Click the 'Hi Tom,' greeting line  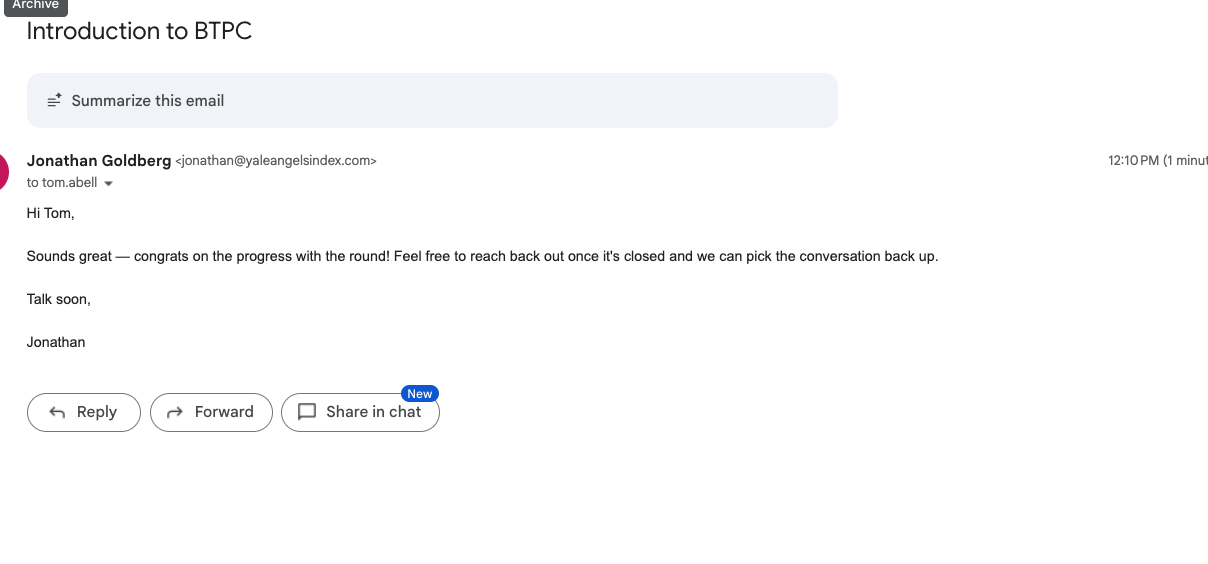[x=51, y=214]
